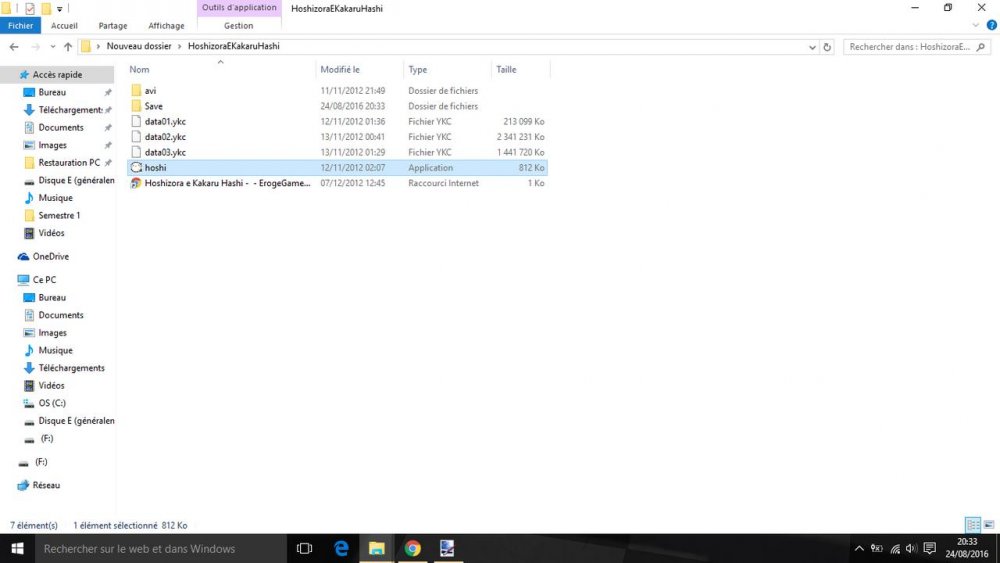Refresh the current folder view

click(x=827, y=47)
